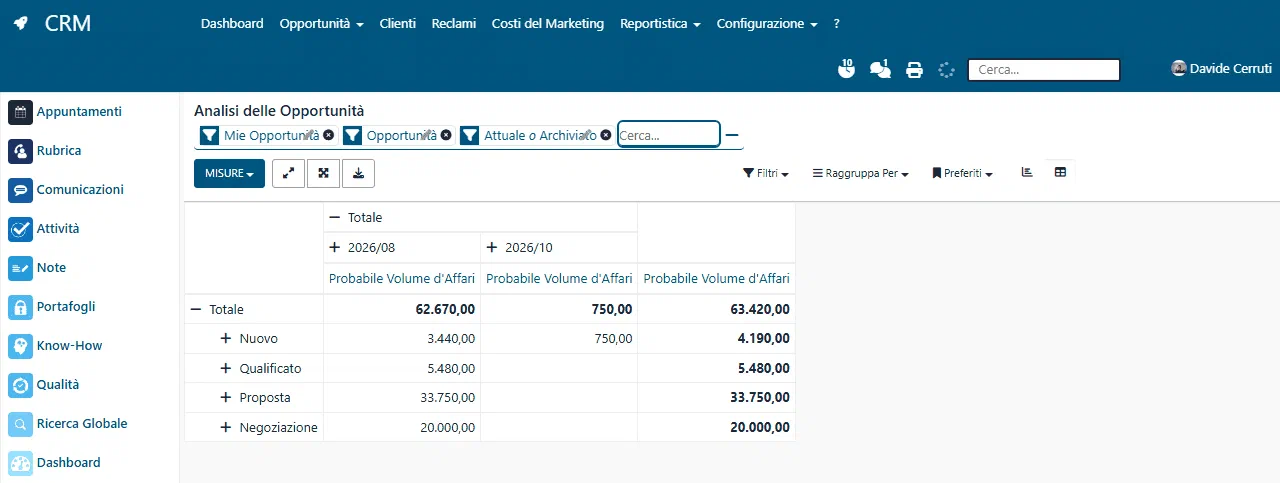The width and height of the screenshot is (1280, 483).
Task: Open Portafogli lock icon in sidebar
Action: (x=21, y=307)
